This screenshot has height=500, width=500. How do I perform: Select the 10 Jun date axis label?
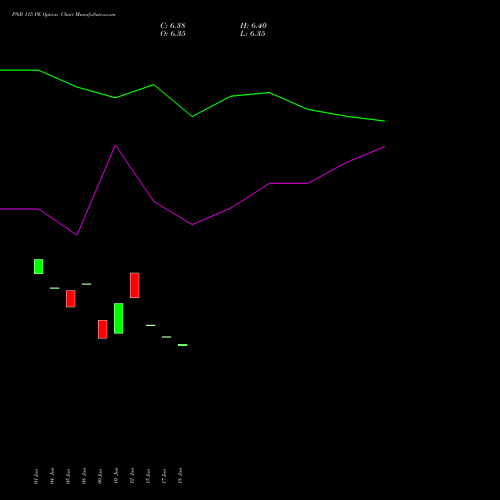click(x=116, y=476)
